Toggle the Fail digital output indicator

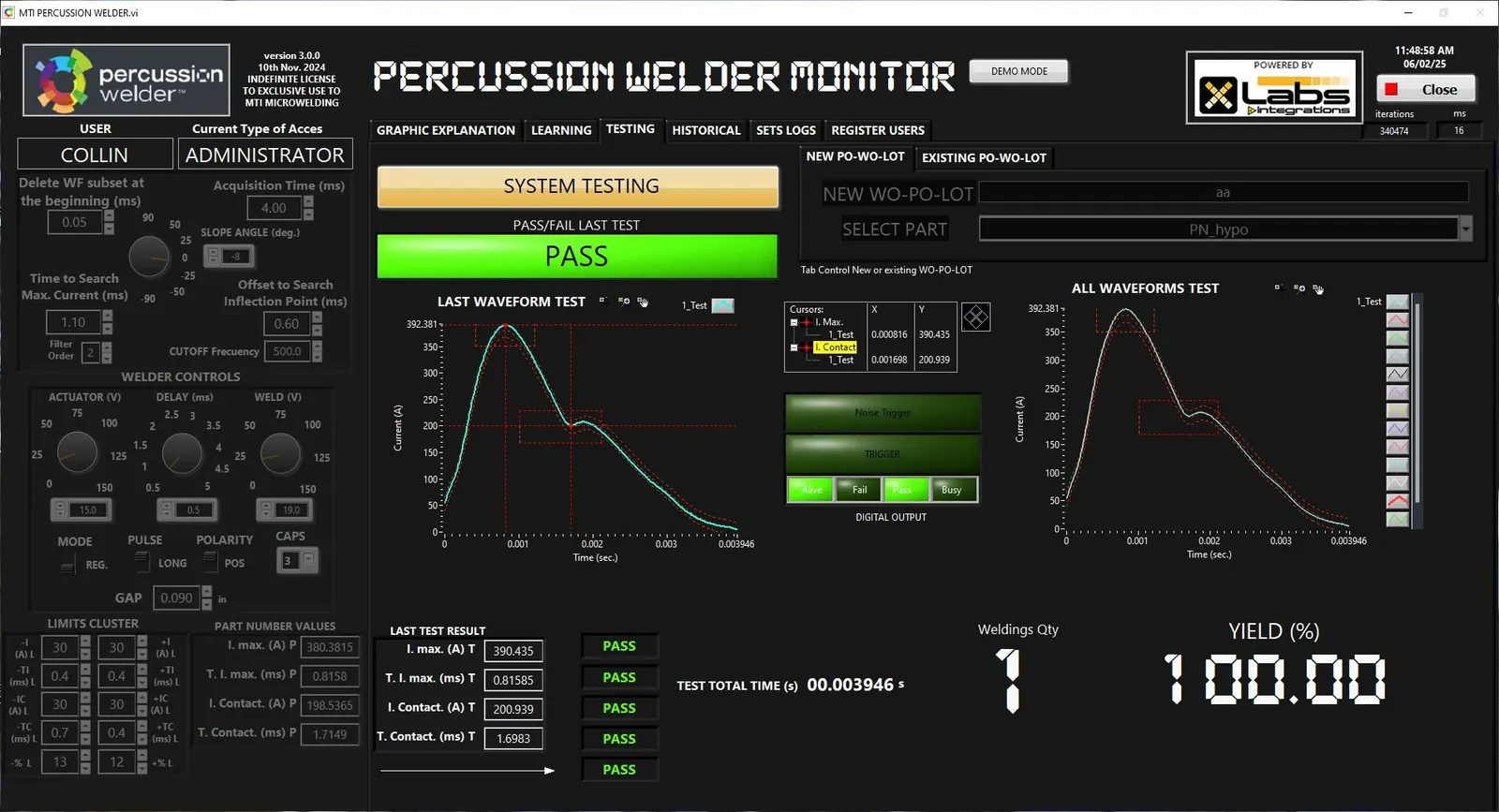pos(859,490)
